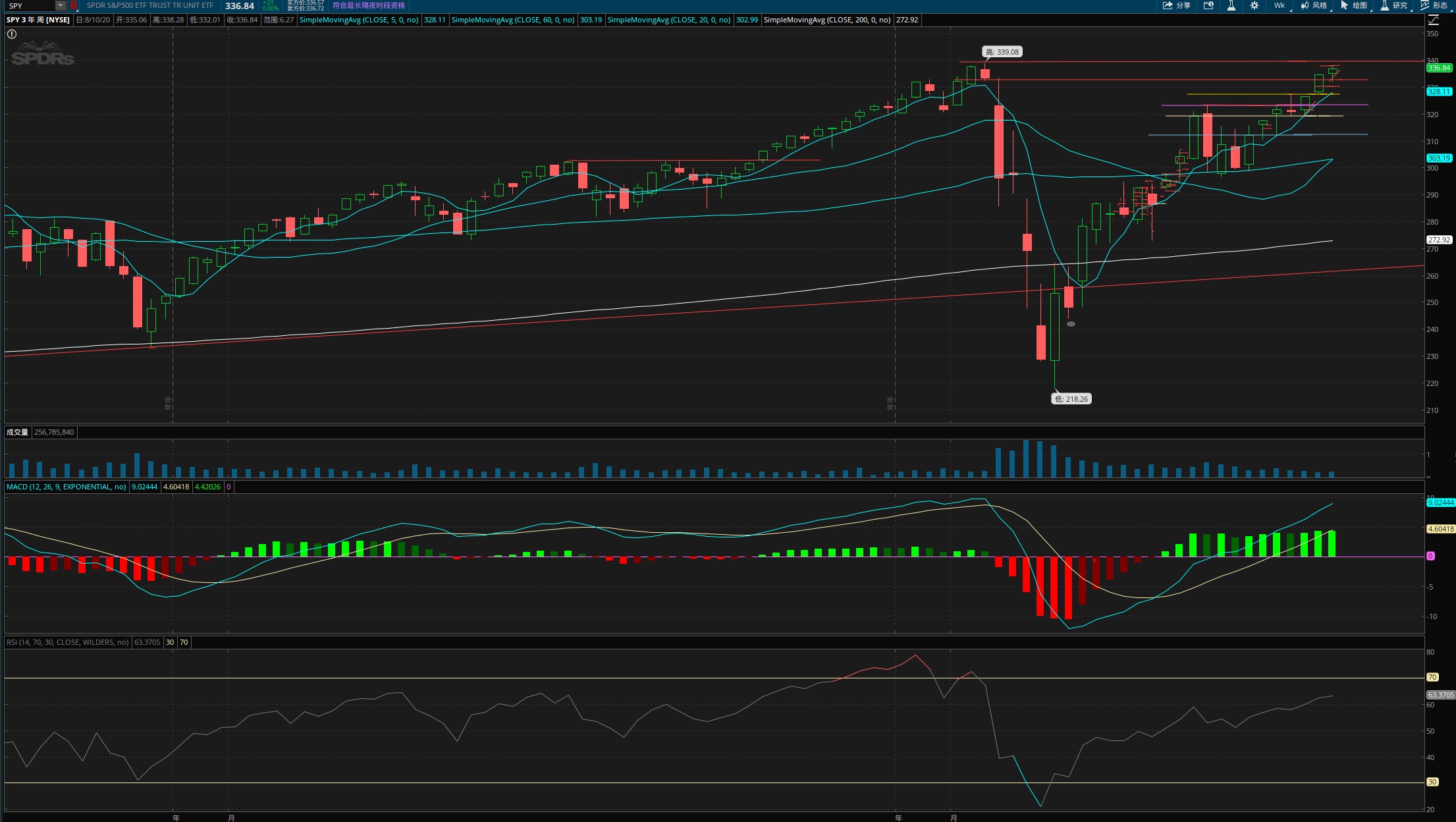Open the 形态 patterns menu
Screen dimensions: 1456x822
pos(1434,5)
